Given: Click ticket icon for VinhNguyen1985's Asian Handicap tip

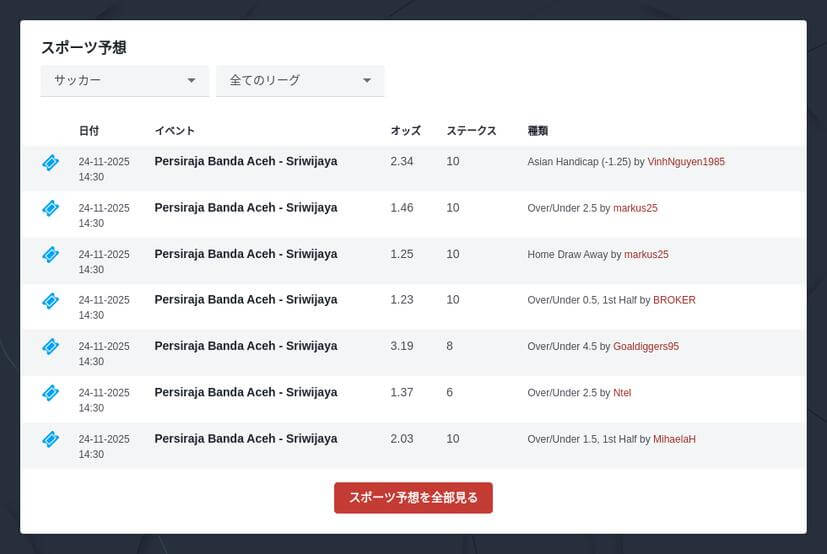Looking at the screenshot, I should click(50, 162).
